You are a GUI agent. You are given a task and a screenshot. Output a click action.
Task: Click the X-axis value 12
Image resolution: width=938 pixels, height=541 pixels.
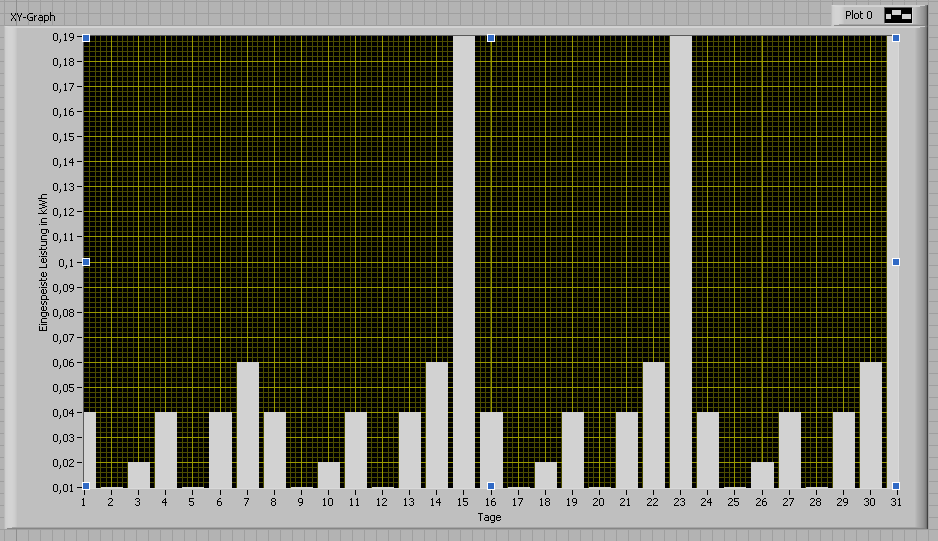382,502
